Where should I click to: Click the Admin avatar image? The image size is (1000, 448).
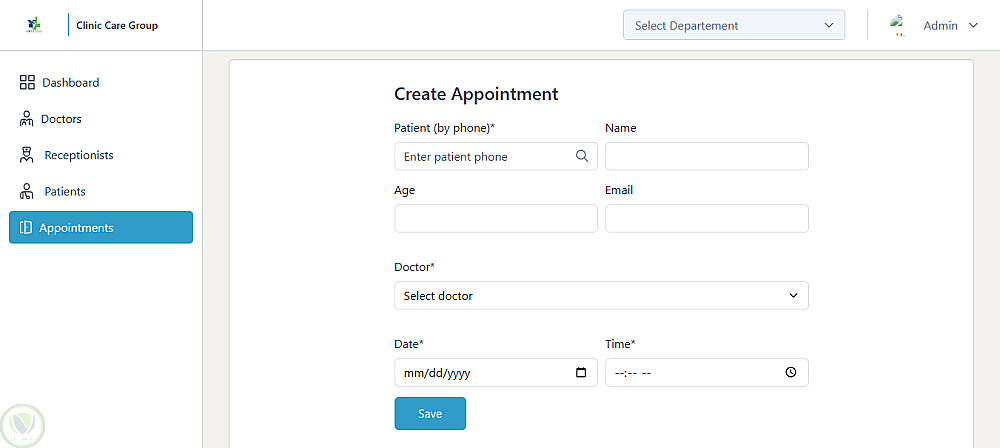click(898, 25)
